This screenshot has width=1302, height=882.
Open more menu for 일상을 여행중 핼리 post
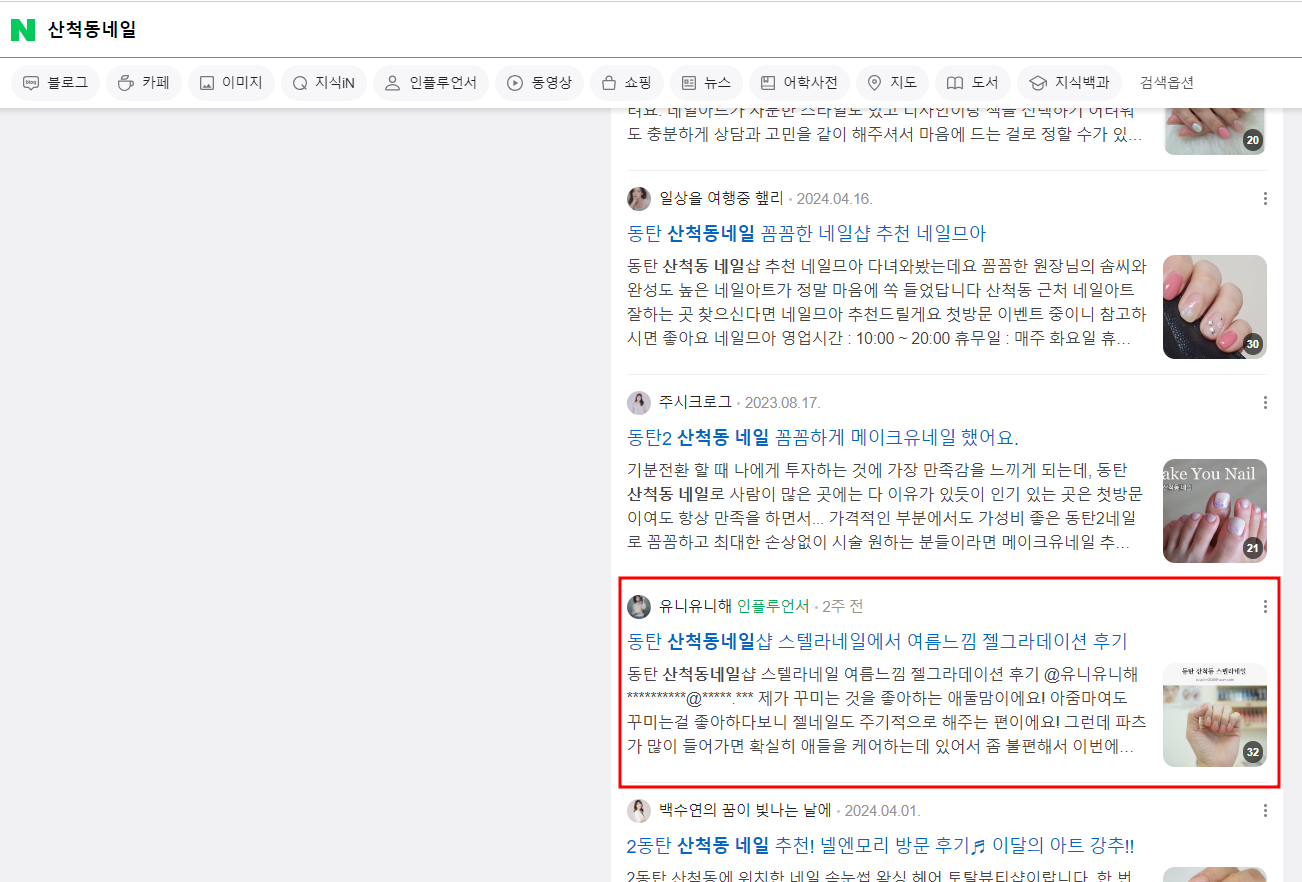[x=1265, y=199]
